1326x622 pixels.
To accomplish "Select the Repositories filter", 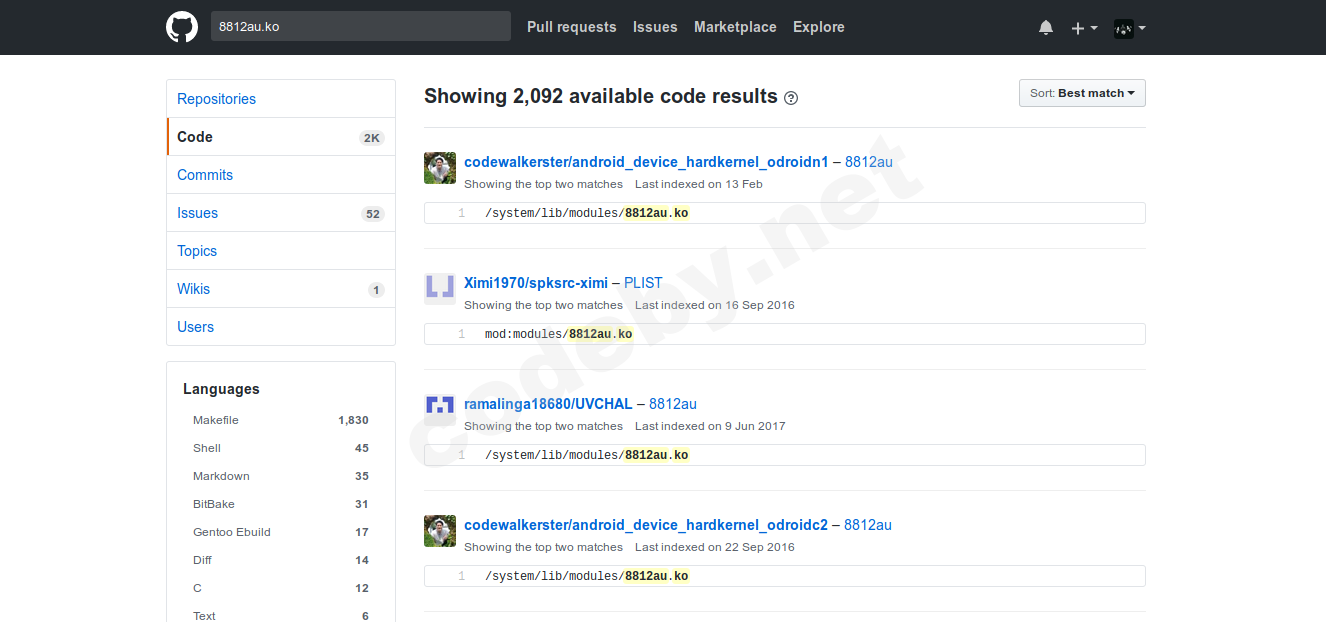I will point(216,99).
